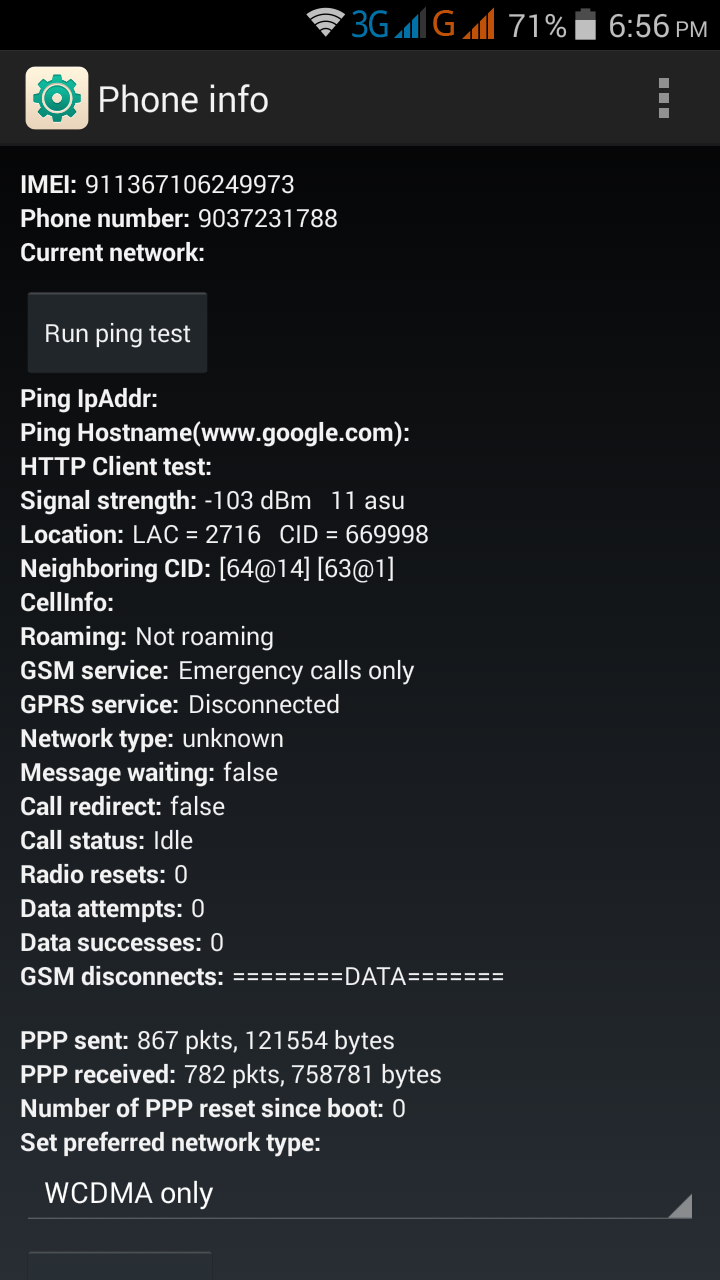Tap the orange G signal indicator

click(463, 24)
